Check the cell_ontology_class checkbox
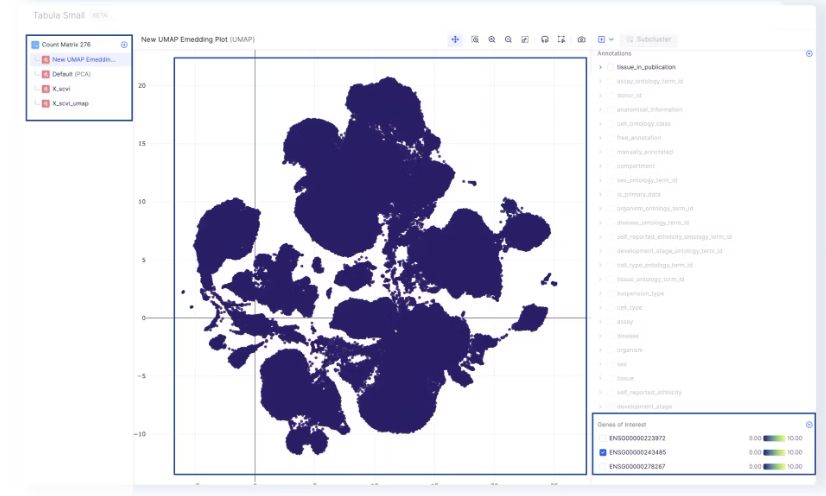Image resolution: width=826 pixels, height=496 pixels. pyautogui.click(x=611, y=124)
